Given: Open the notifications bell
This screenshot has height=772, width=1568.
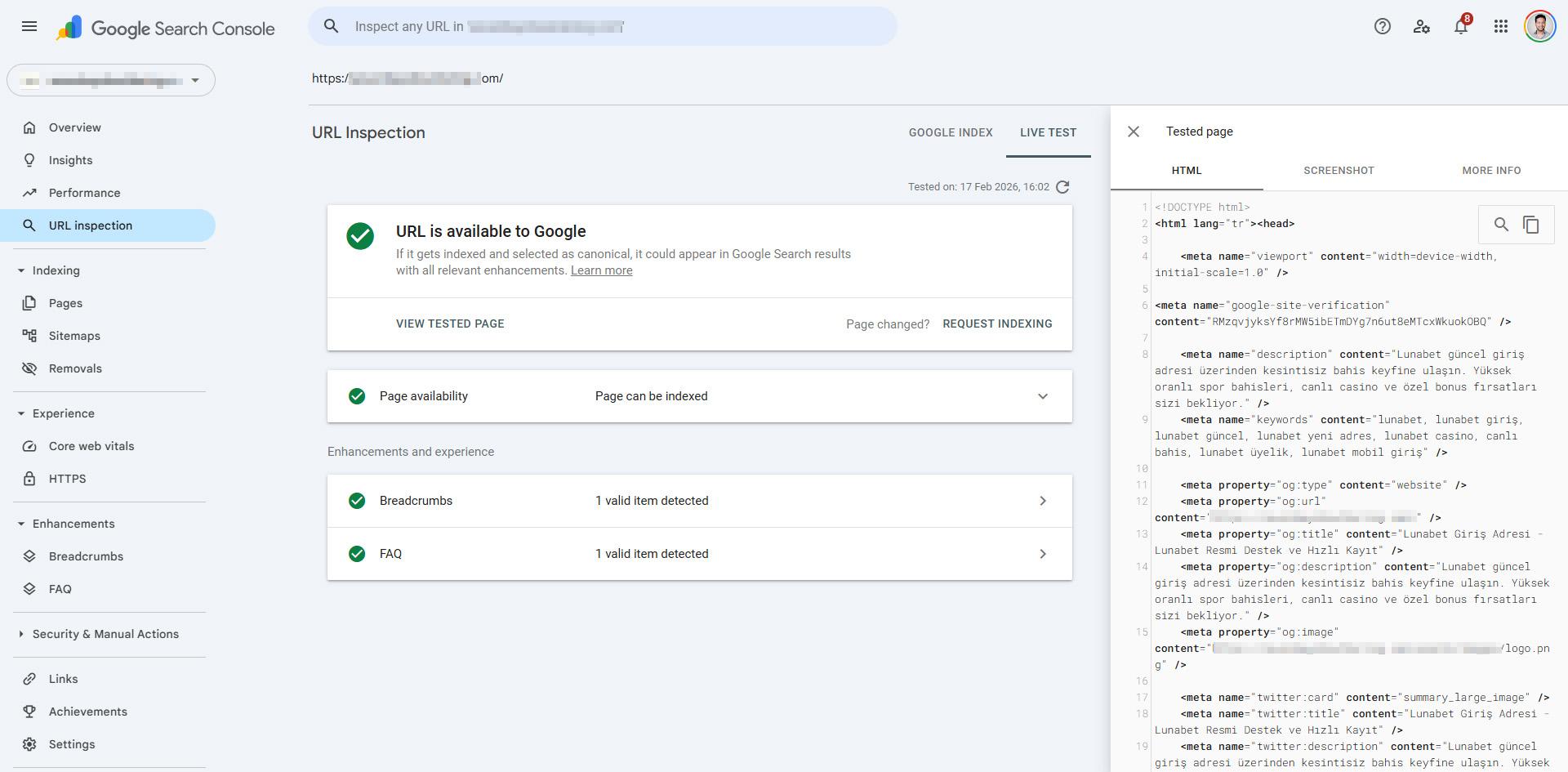Looking at the screenshot, I should (1460, 26).
